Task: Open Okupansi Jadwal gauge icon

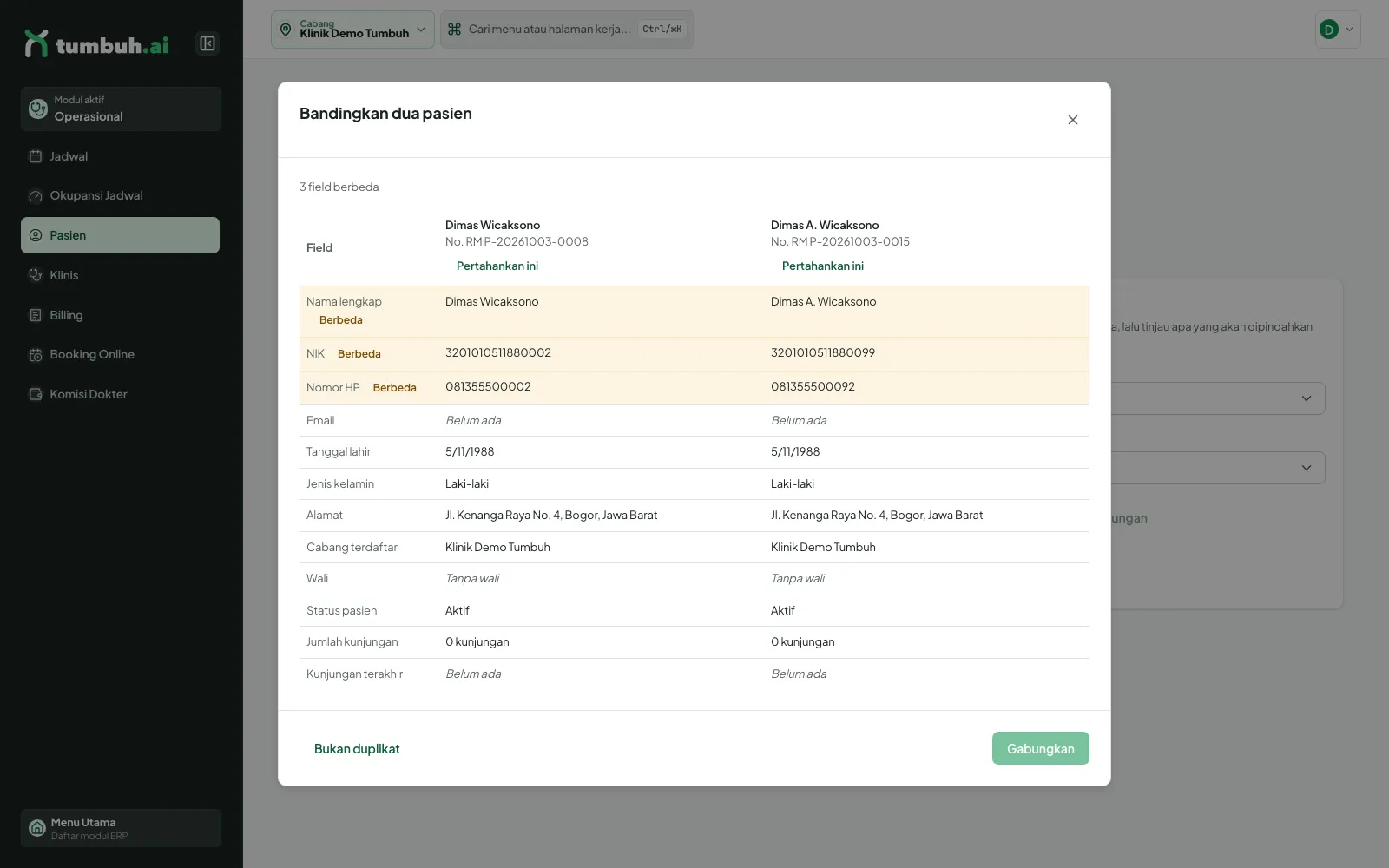Action: pos(36,196)
